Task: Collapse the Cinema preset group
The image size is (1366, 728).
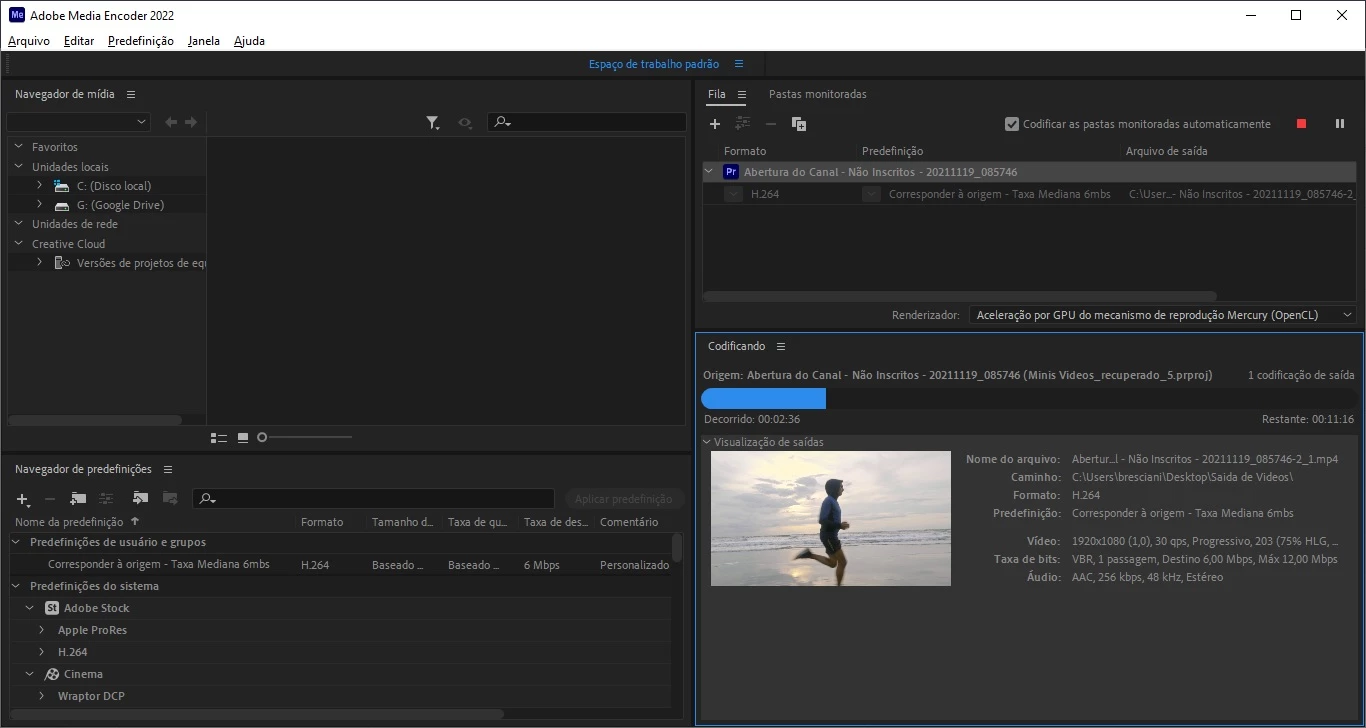Action: point(30,674)
